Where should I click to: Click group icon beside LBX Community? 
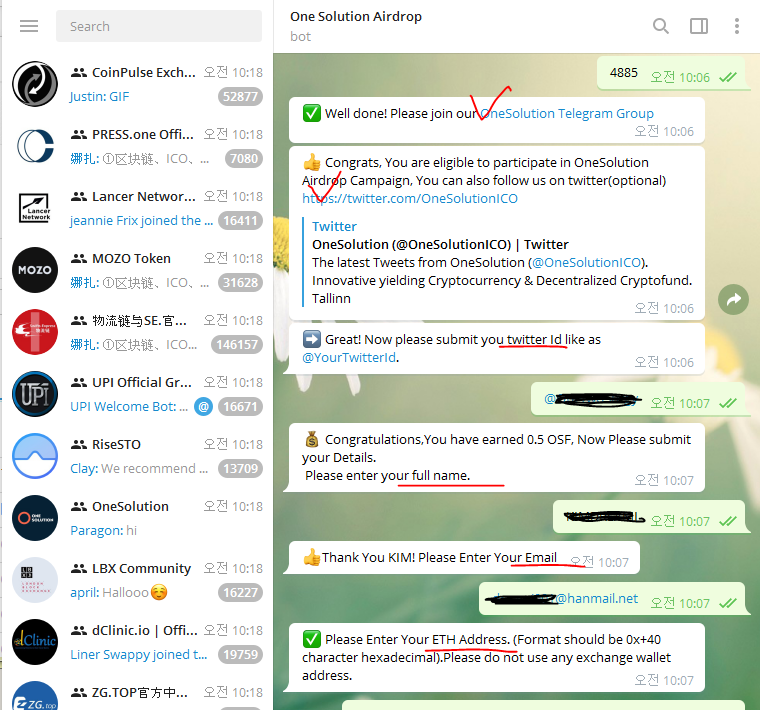79,569
